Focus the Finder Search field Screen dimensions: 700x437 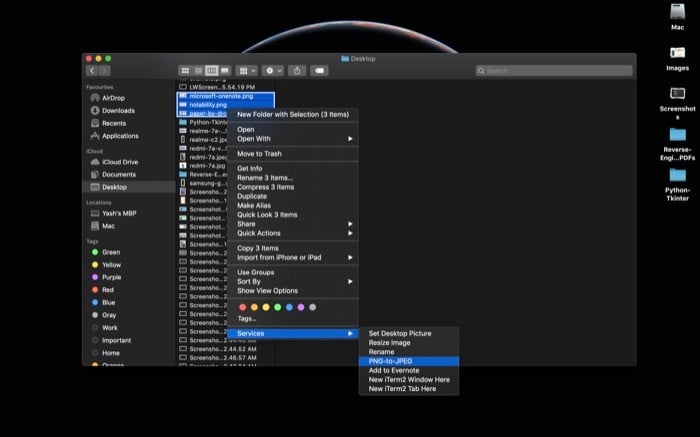click(x=554, y=71)
